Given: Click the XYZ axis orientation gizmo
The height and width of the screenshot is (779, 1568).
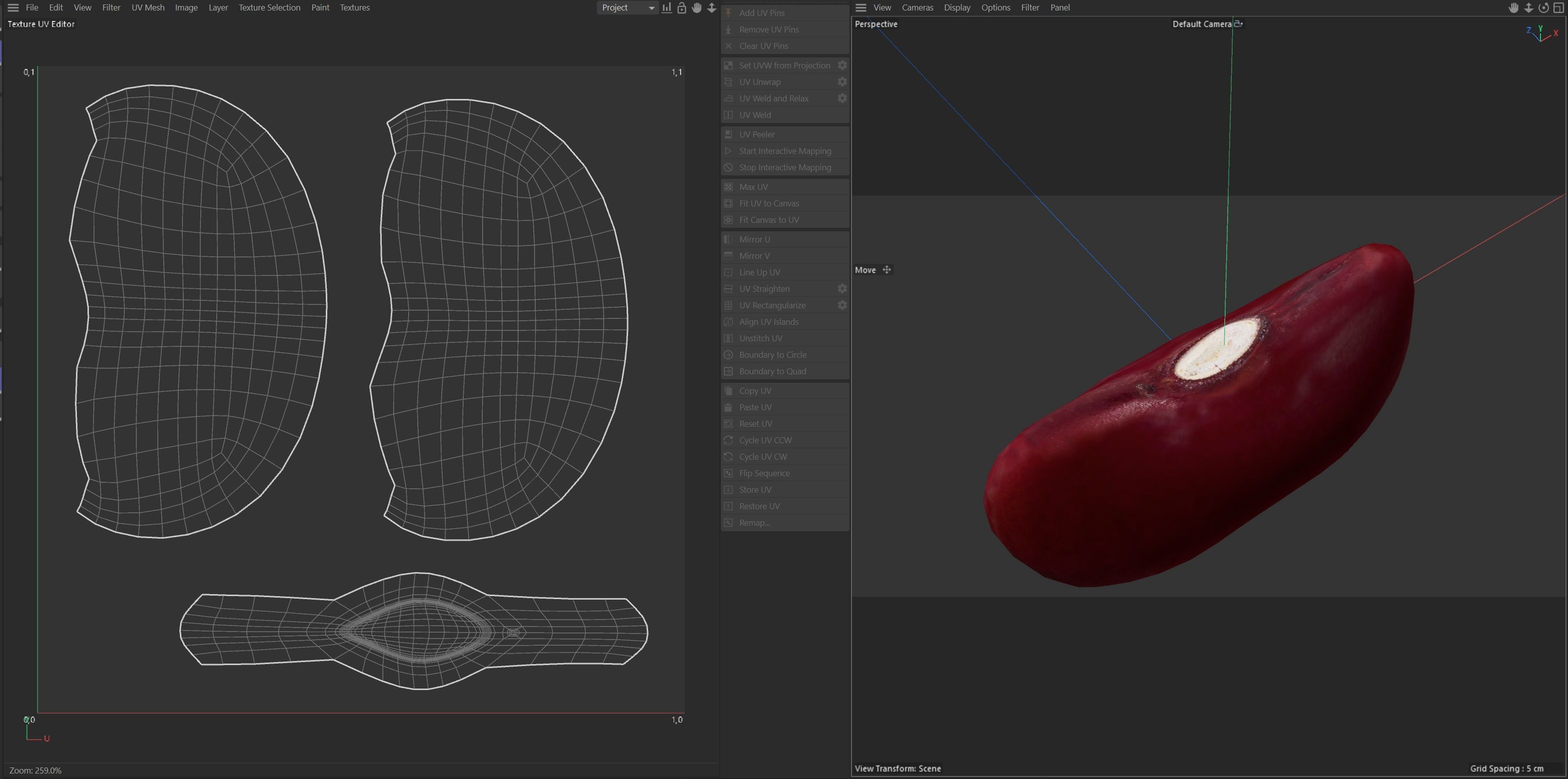Looking at the screenshot, I should point(1541,33).
